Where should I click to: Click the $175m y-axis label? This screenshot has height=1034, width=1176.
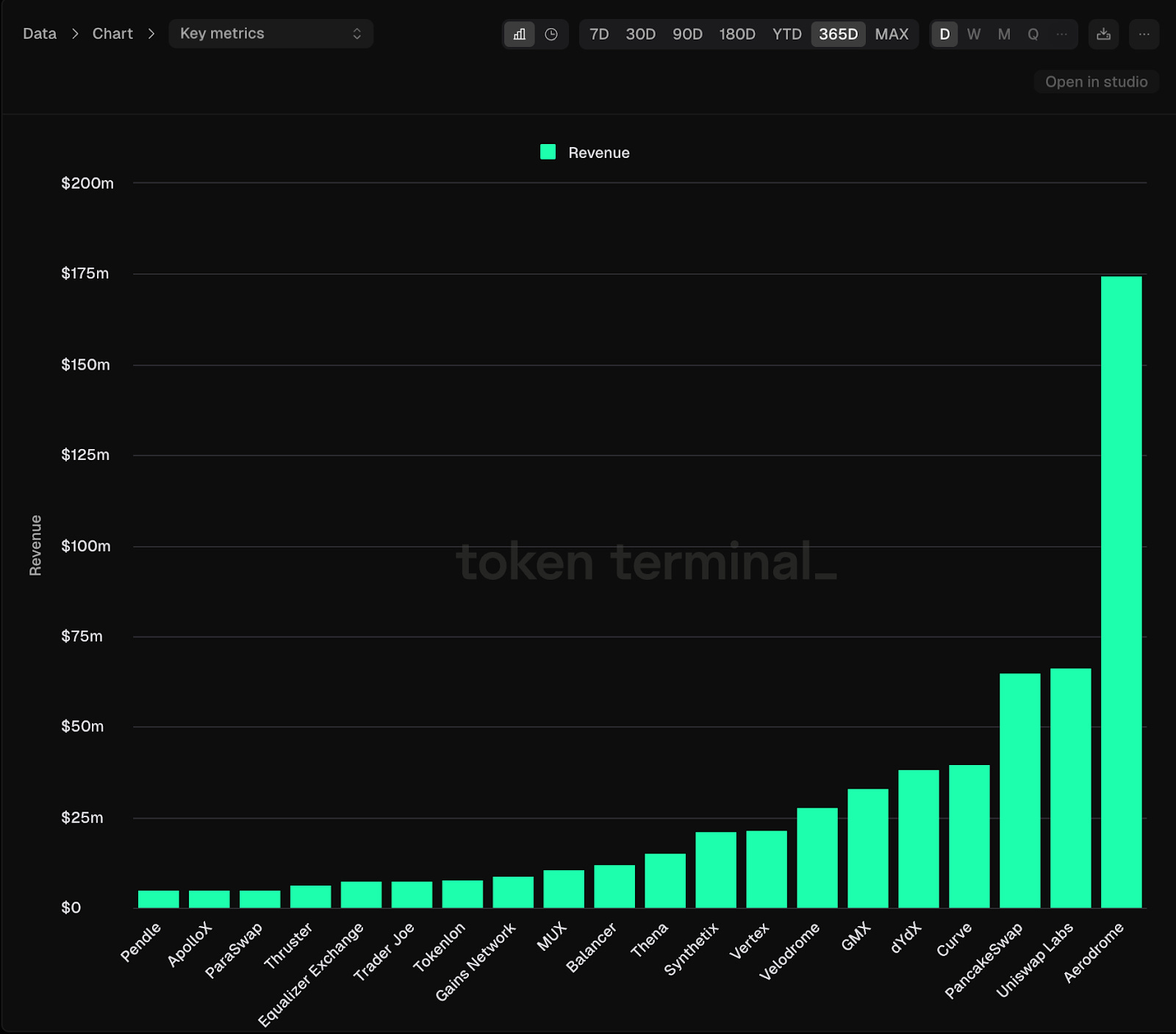(x=85, y=273)
